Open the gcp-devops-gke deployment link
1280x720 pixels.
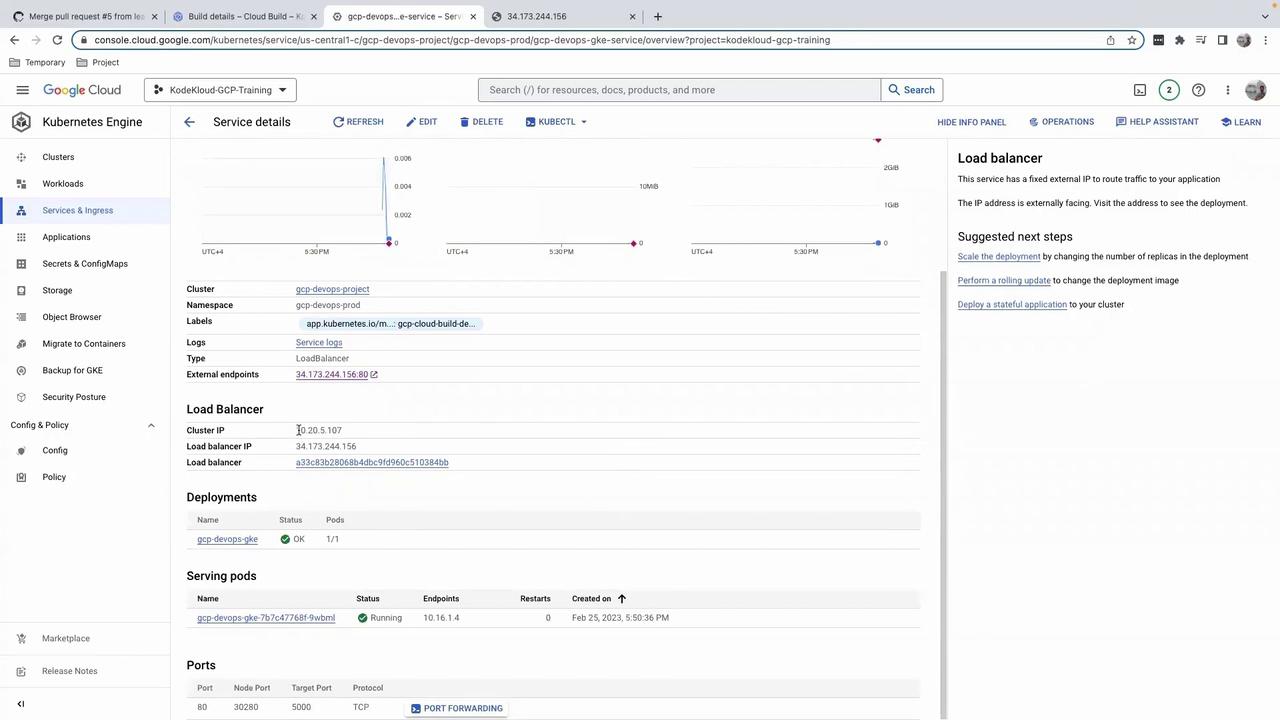click(x=227, y=539)
